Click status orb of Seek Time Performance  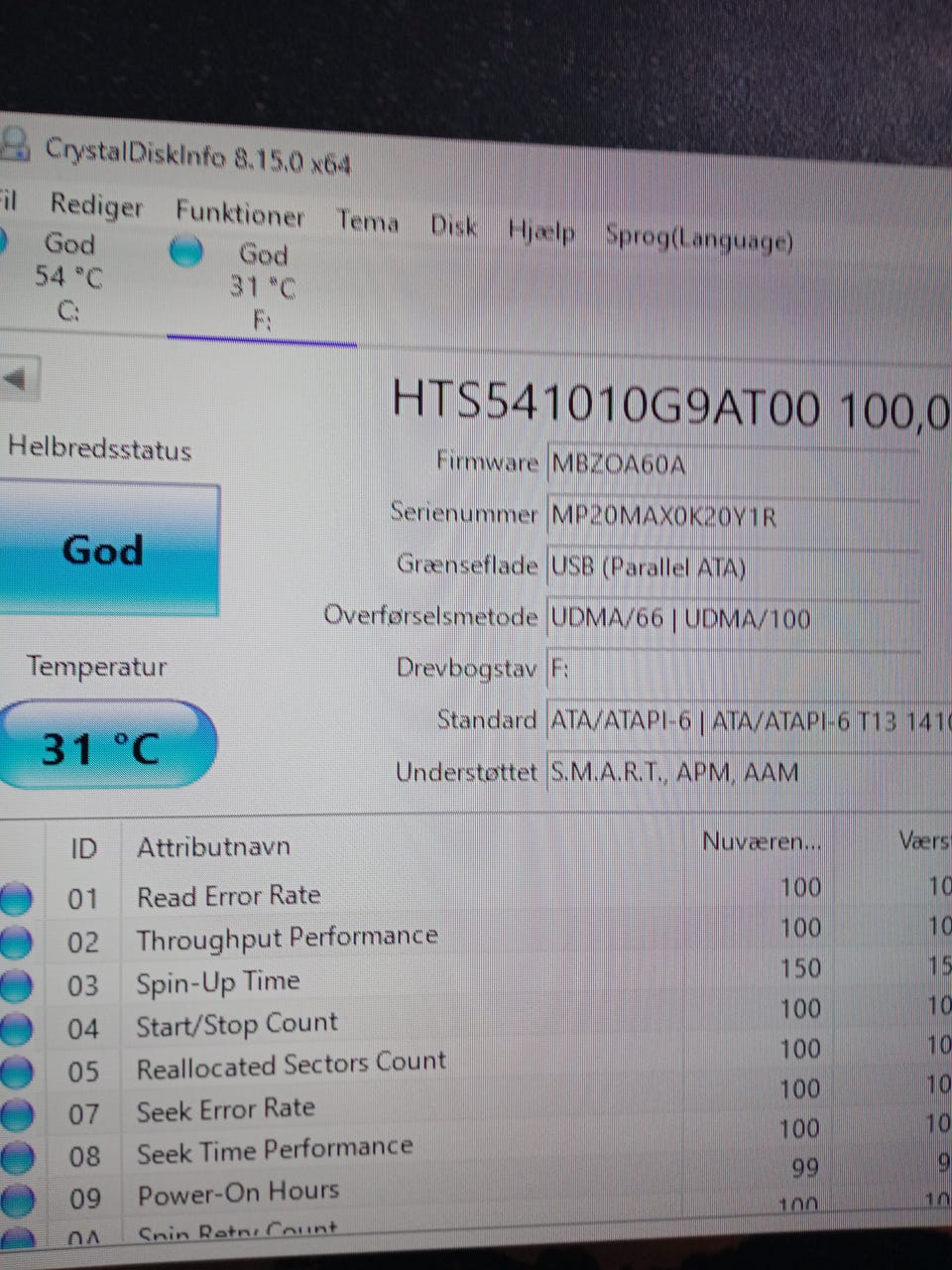(x=15, y=1158)
